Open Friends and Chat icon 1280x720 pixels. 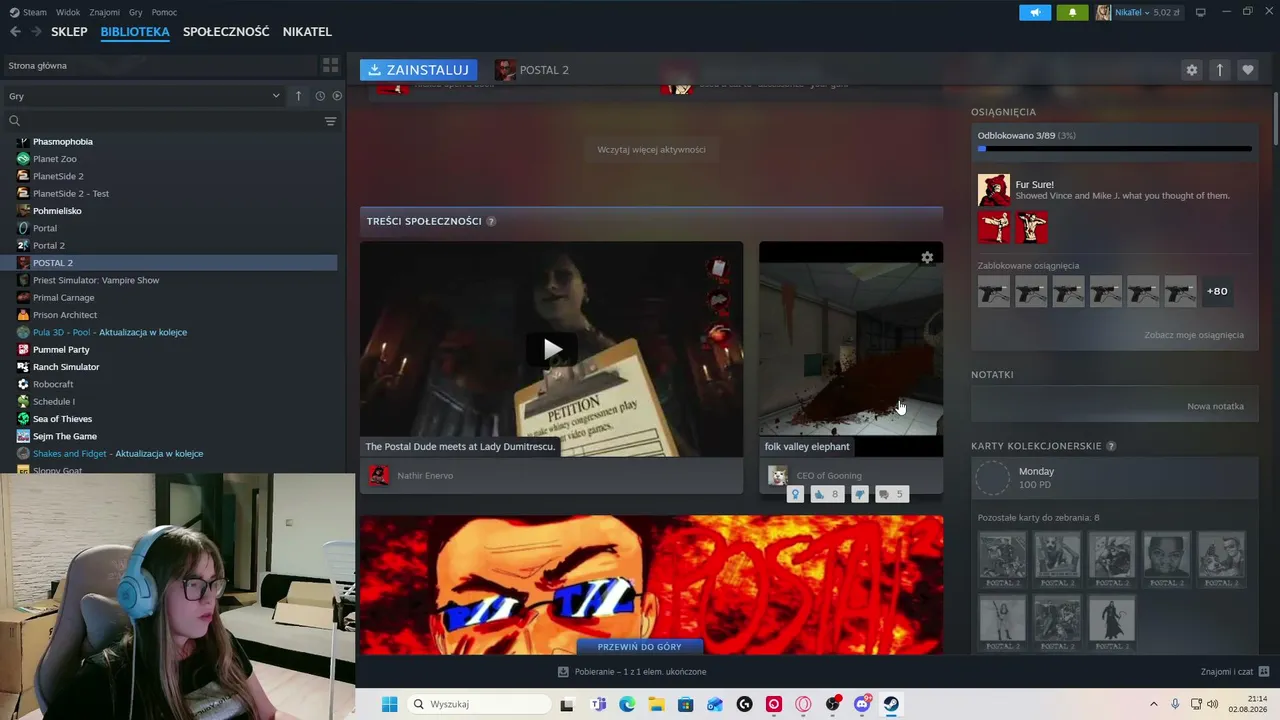pyautogui.click(x=1264, y=671)
